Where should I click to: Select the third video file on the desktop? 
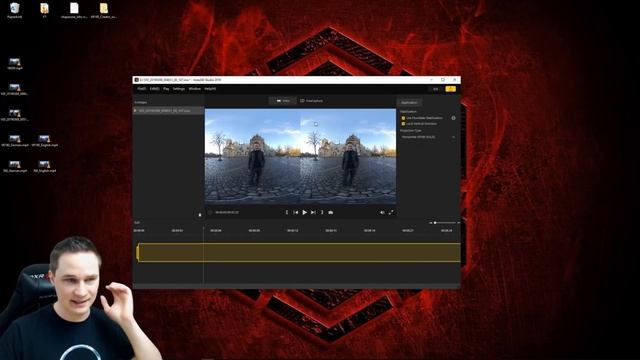[x=15, y=115]
